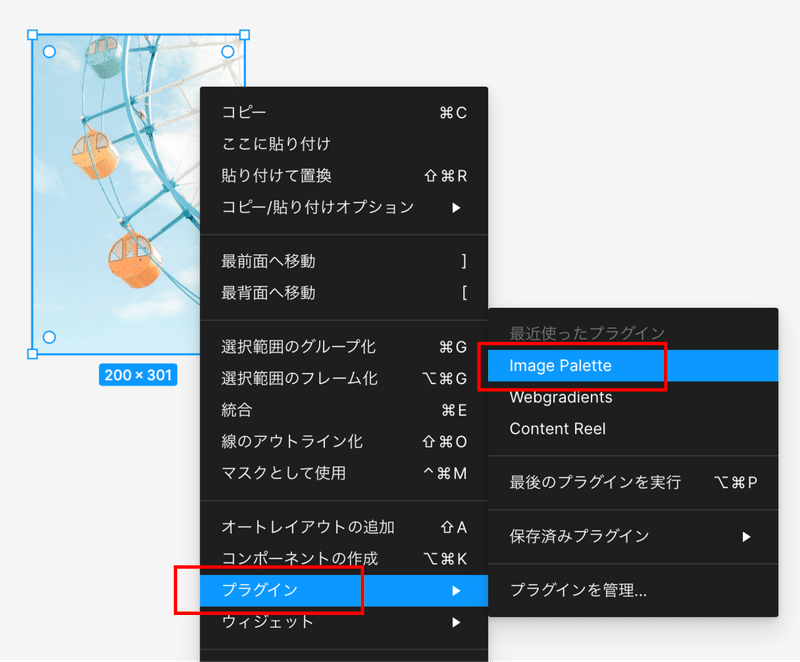The width and height of the screenshot is (800, 662).
Task: Open the プラグイン submenu
Action: pos(344,591)
